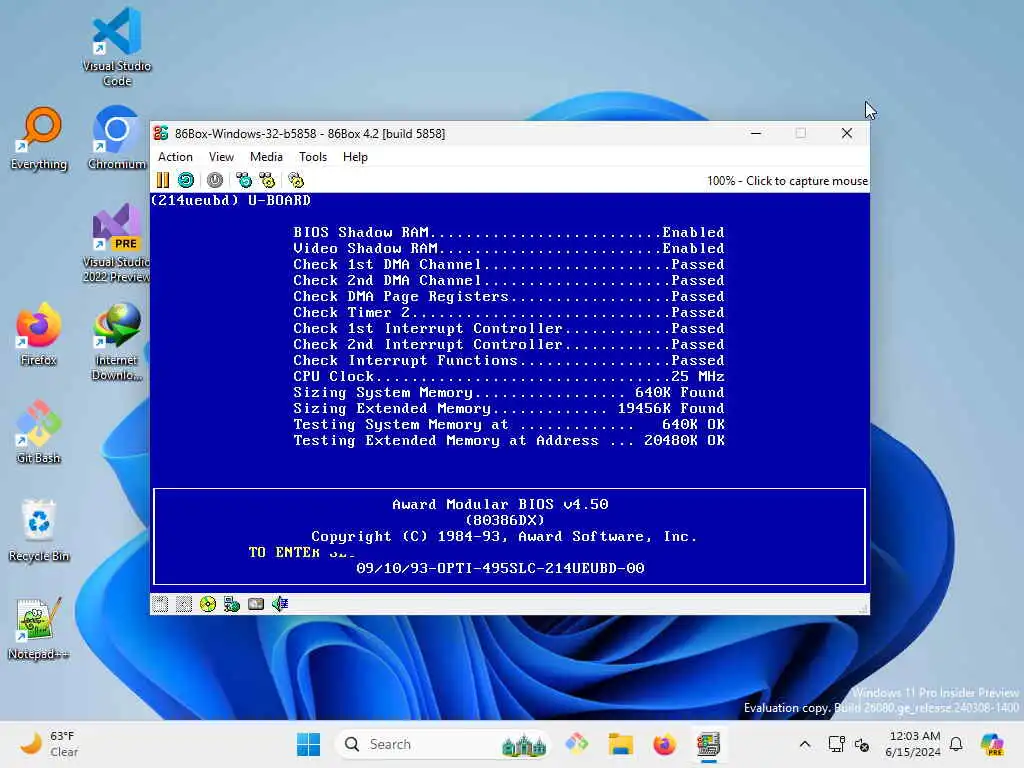This screenshot has width=1024, height=768.
Task: Click the hard disk status bar icon
Action: [256, 604]
